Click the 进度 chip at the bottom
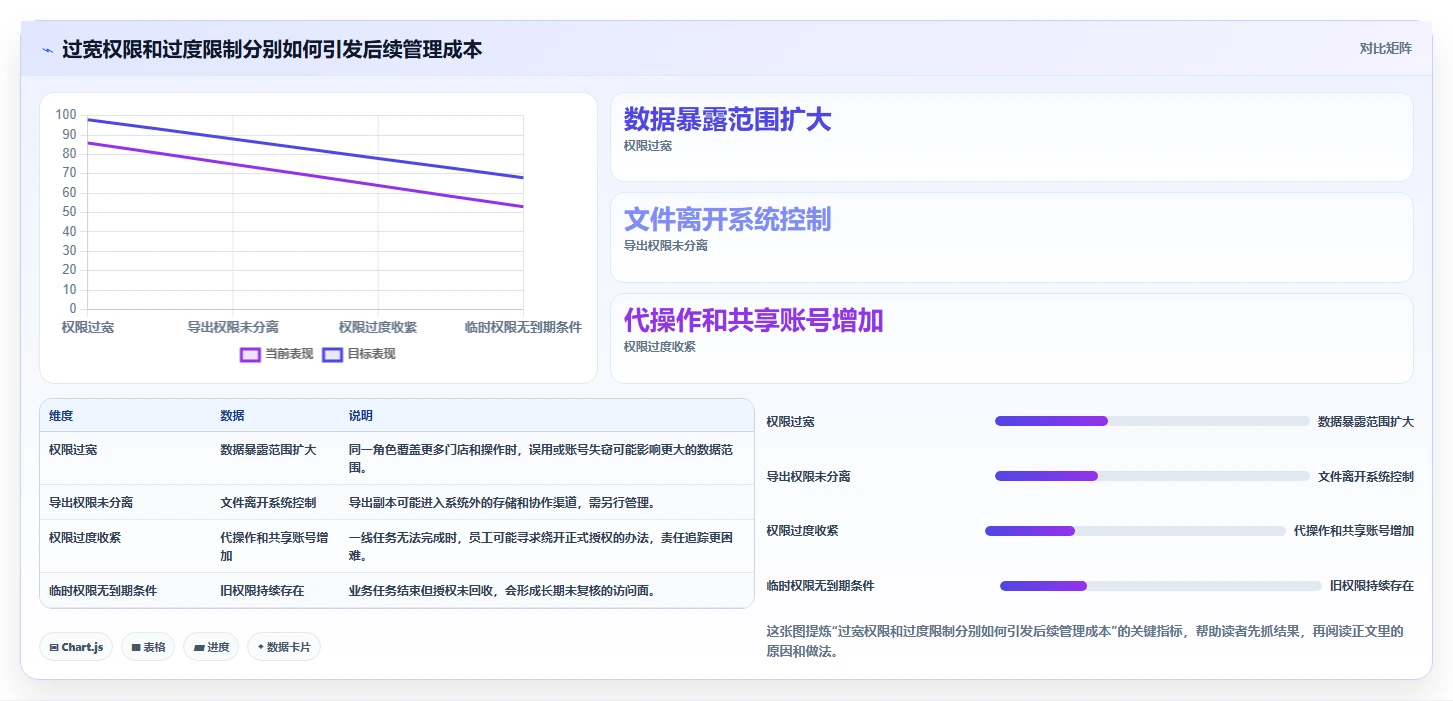Viewport: 1453px width, 701px height. tap(211, 647)
